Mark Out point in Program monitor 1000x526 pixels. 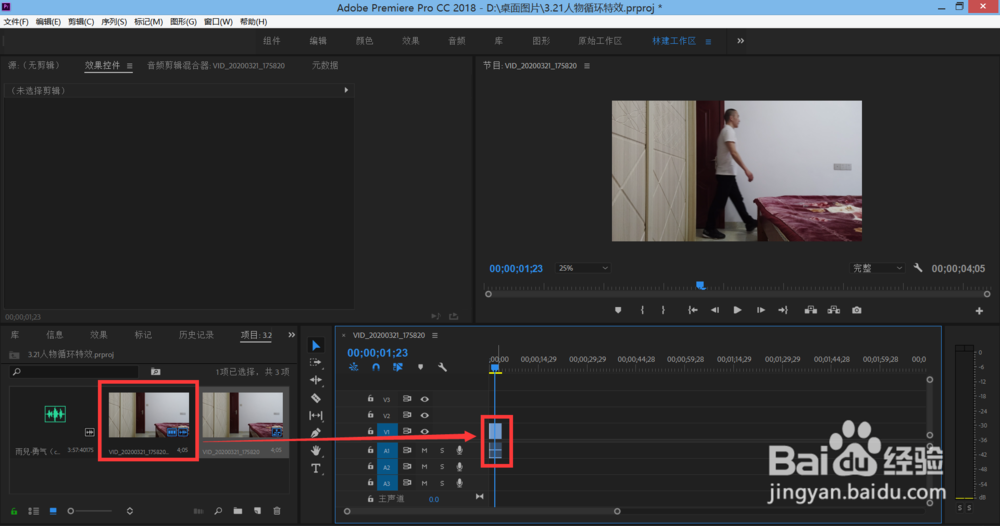[663, 310]
